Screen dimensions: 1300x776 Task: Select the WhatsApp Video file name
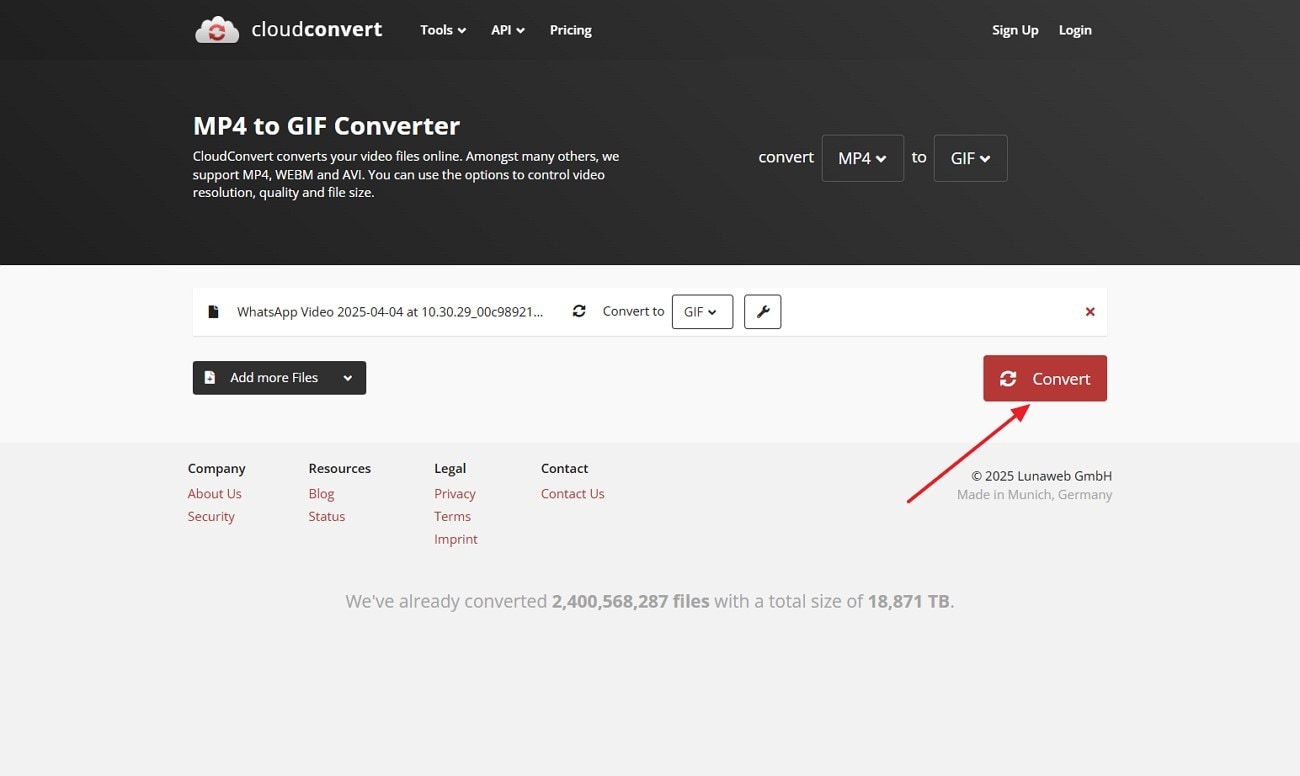click(390, 312)
